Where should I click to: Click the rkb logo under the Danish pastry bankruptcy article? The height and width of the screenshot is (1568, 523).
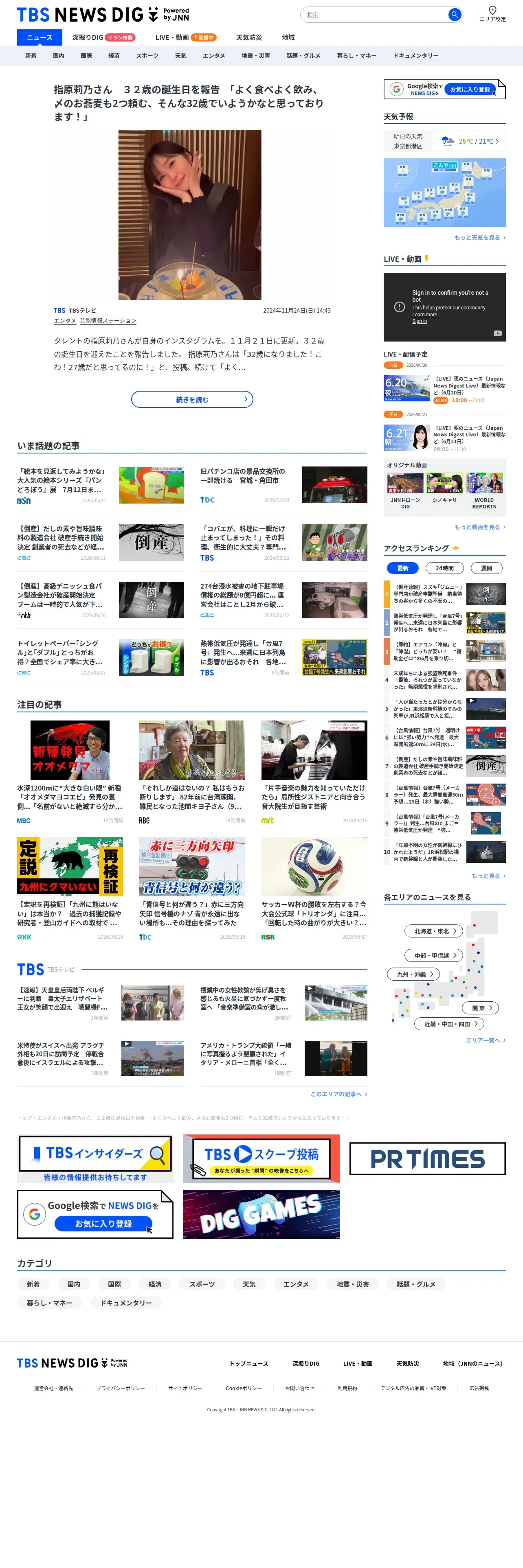click(24, 615)
